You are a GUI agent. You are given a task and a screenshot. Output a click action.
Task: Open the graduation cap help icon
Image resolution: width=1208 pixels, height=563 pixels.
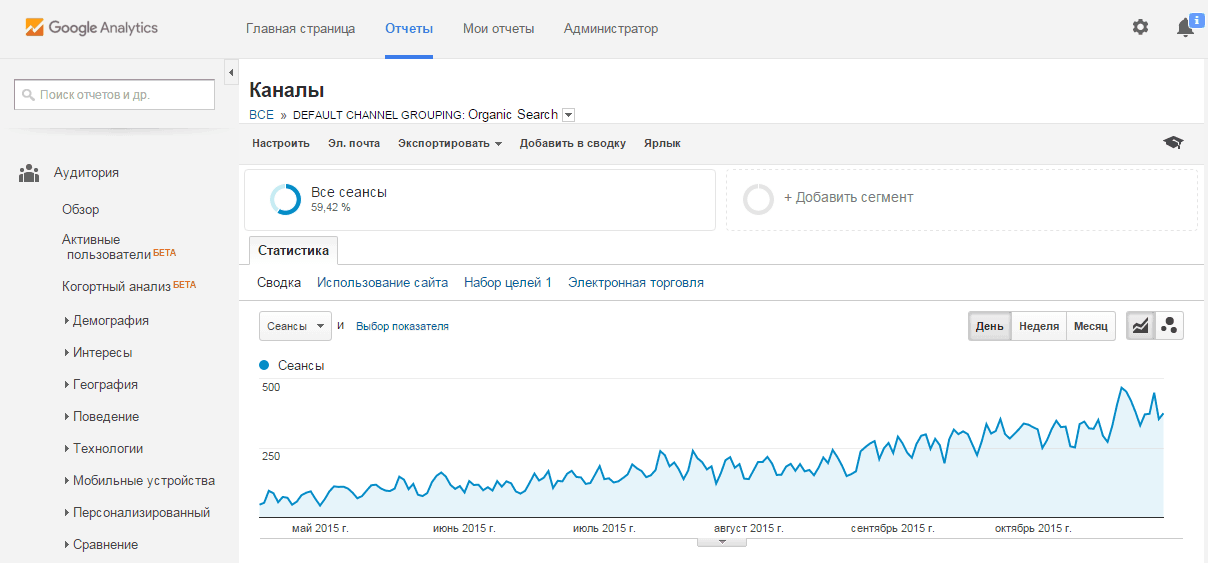click(x=1173, y=143)
